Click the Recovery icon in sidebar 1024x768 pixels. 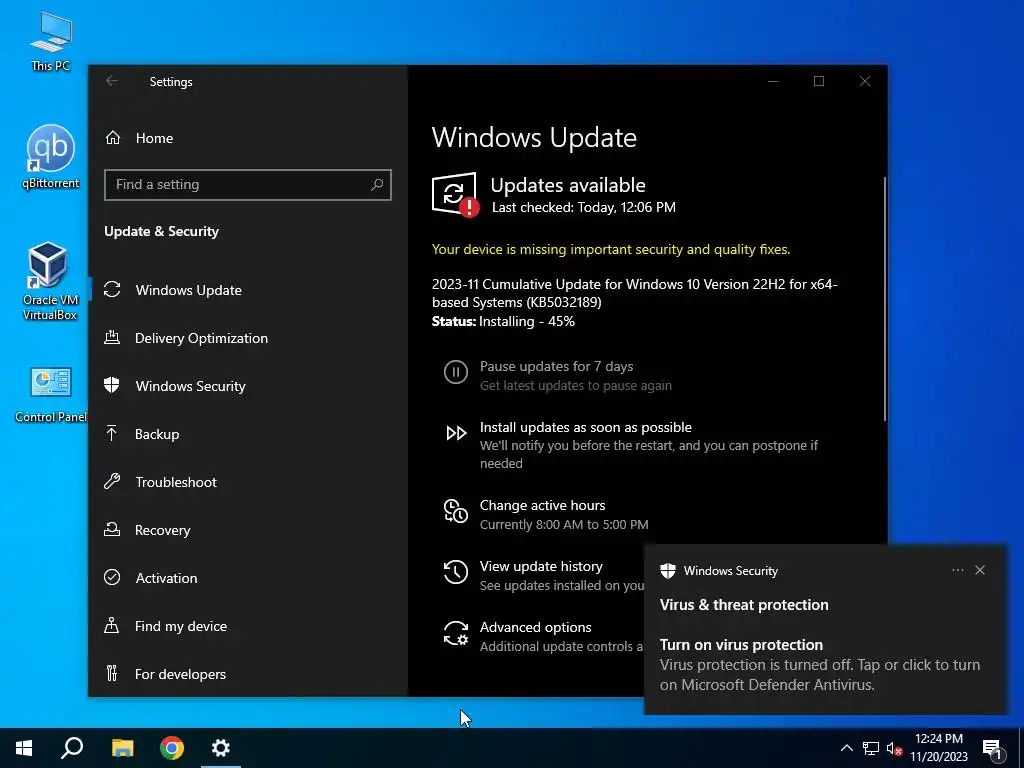click(x=112, y=529)
